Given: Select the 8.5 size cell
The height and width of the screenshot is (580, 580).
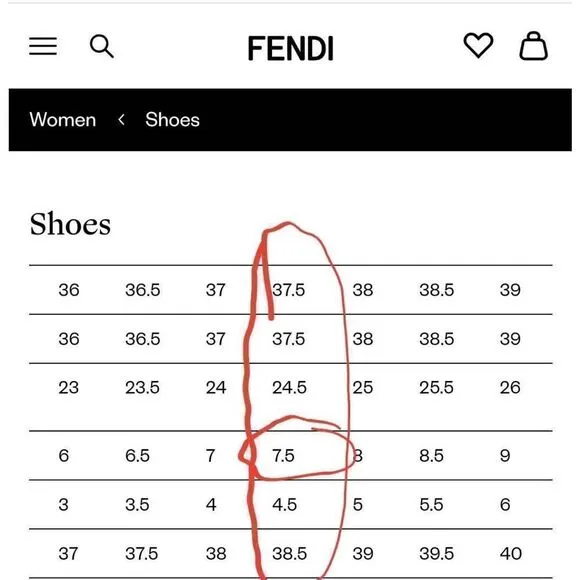Looking at the screenshot, I should pyautogui.click(x=431, y=456).
